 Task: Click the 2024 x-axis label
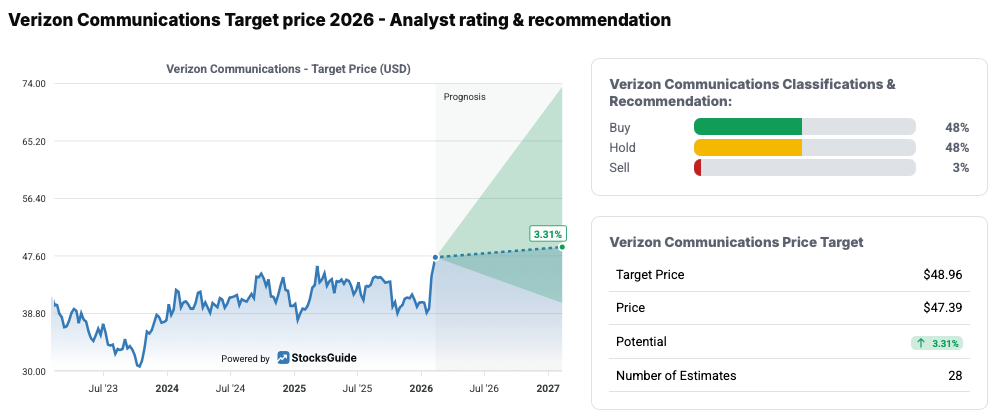tap(167, 387)
